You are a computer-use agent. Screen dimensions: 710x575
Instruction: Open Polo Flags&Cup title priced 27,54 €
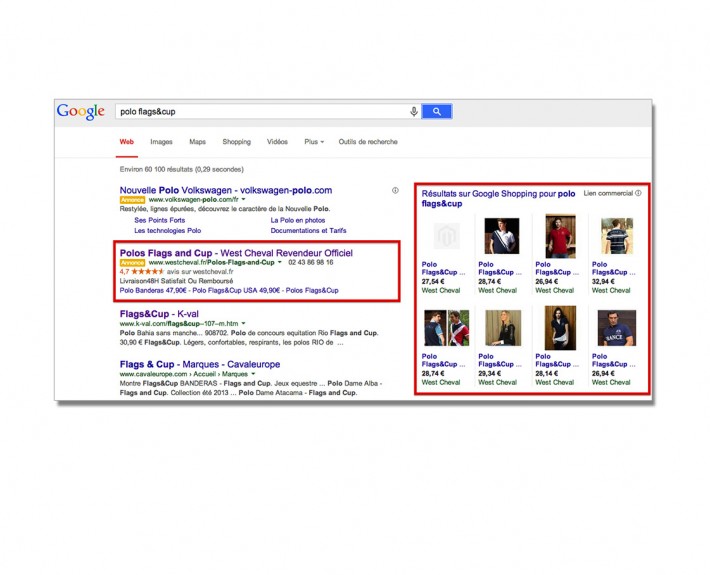[443, 268]
